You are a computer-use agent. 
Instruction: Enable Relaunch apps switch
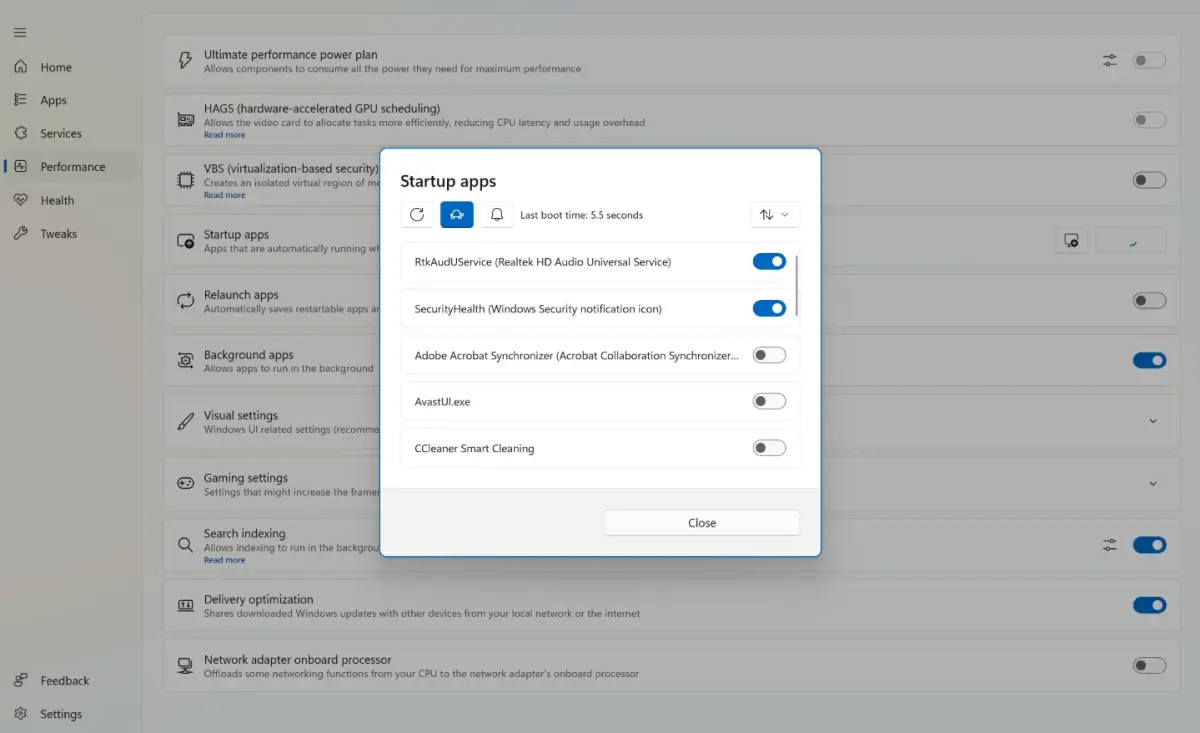coord(1149,300)
